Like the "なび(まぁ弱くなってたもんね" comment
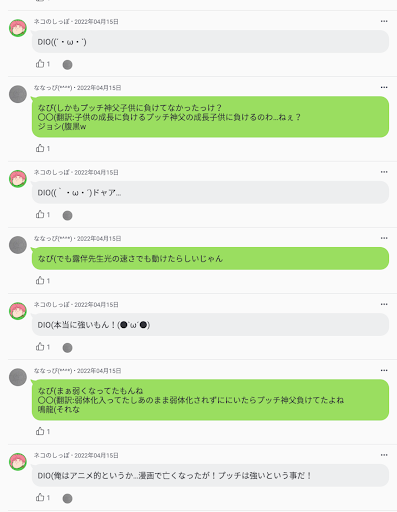 click(x=40, y=431)
